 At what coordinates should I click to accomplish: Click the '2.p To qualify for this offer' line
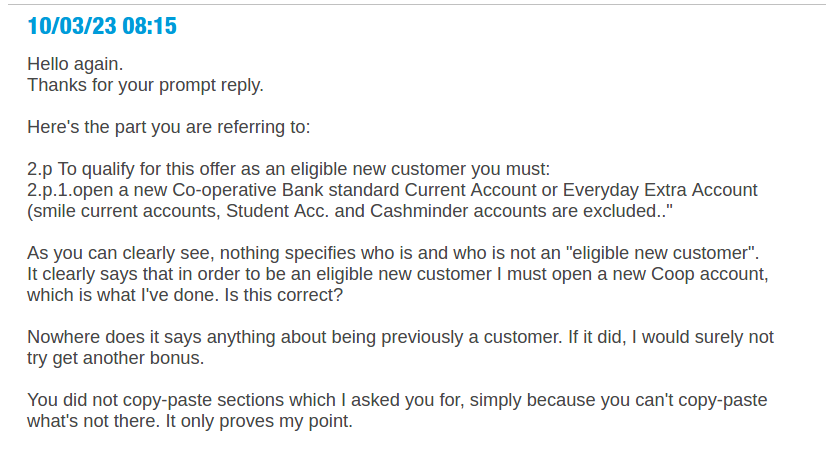(x=289, y=169)
